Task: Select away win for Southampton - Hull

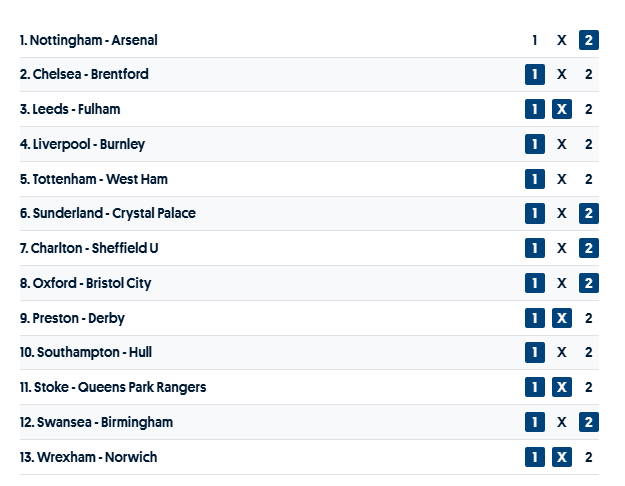Action: pos(589,352)
